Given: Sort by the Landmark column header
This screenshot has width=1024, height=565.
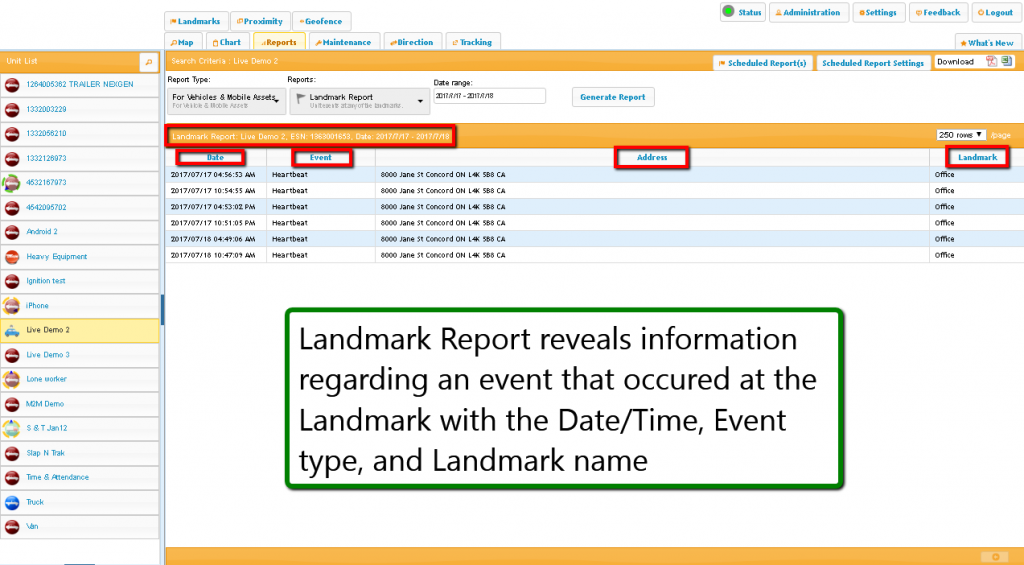Looking at the screenshot, I should coord(977,157).
